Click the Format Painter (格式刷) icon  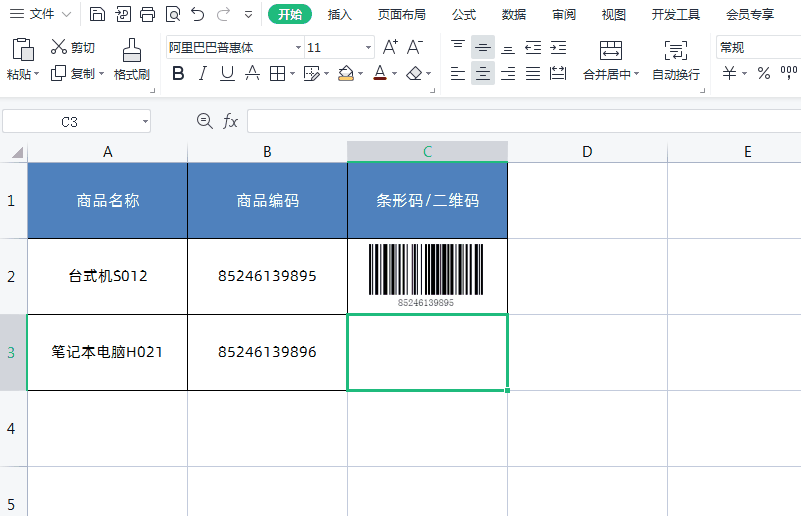coord(132,51)
